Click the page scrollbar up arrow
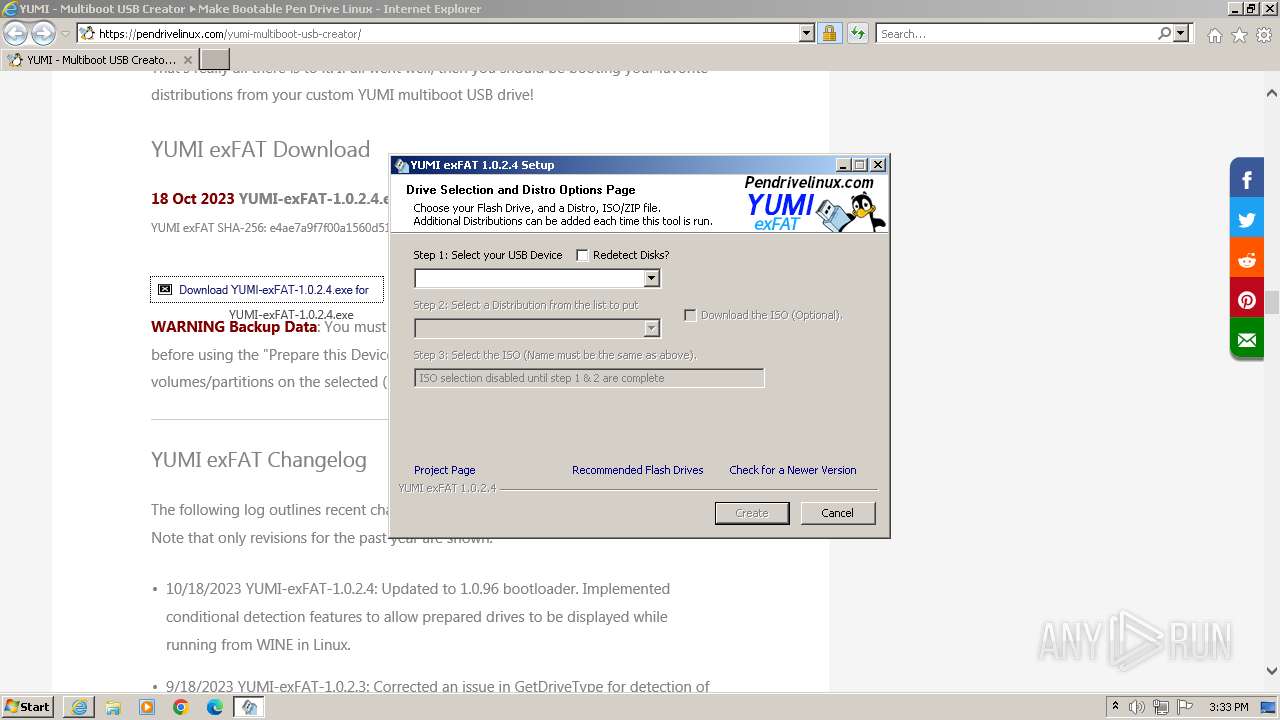The image size is (1280, 720). point(1272,94)
